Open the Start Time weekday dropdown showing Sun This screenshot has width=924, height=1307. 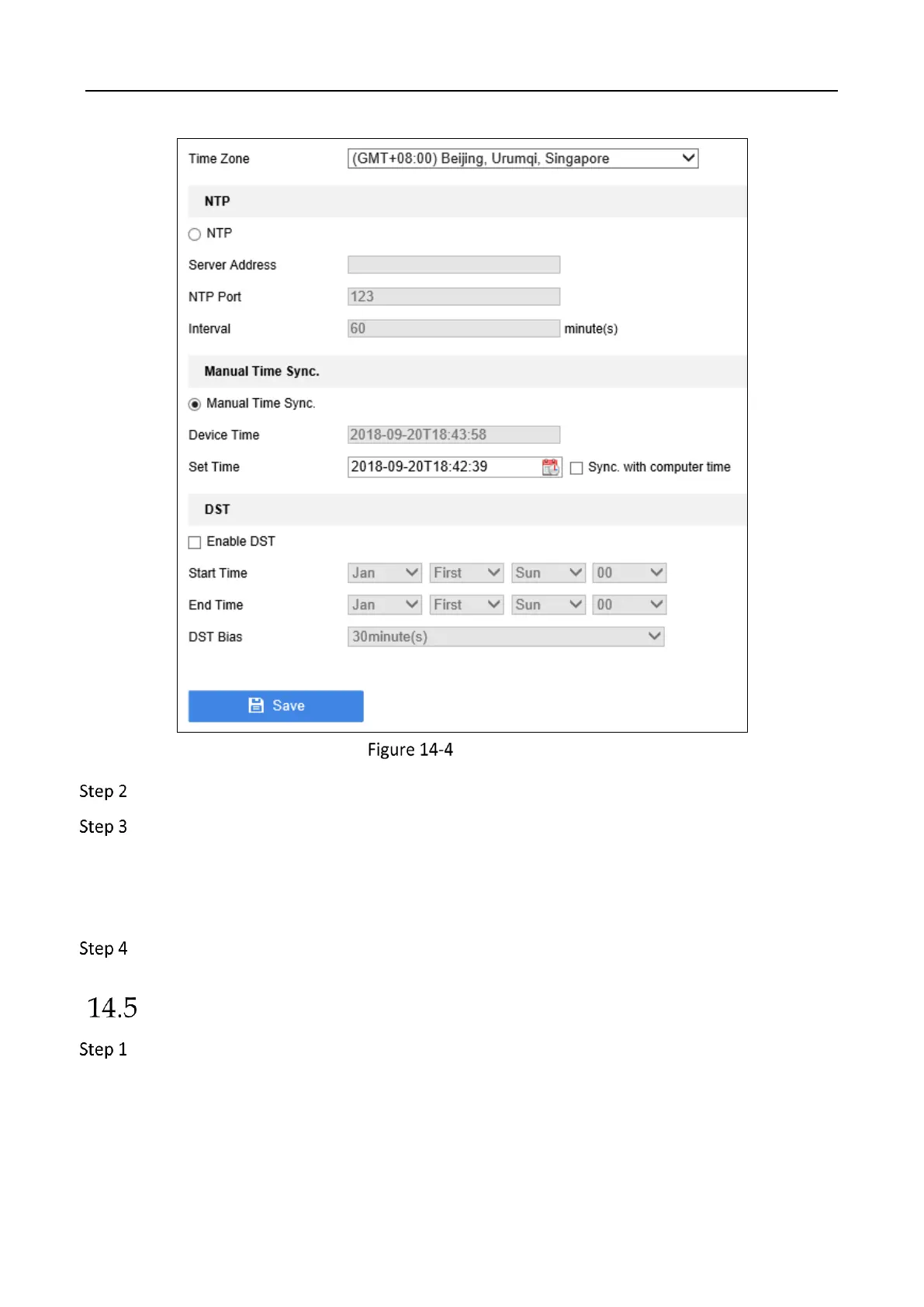(549, 573)
